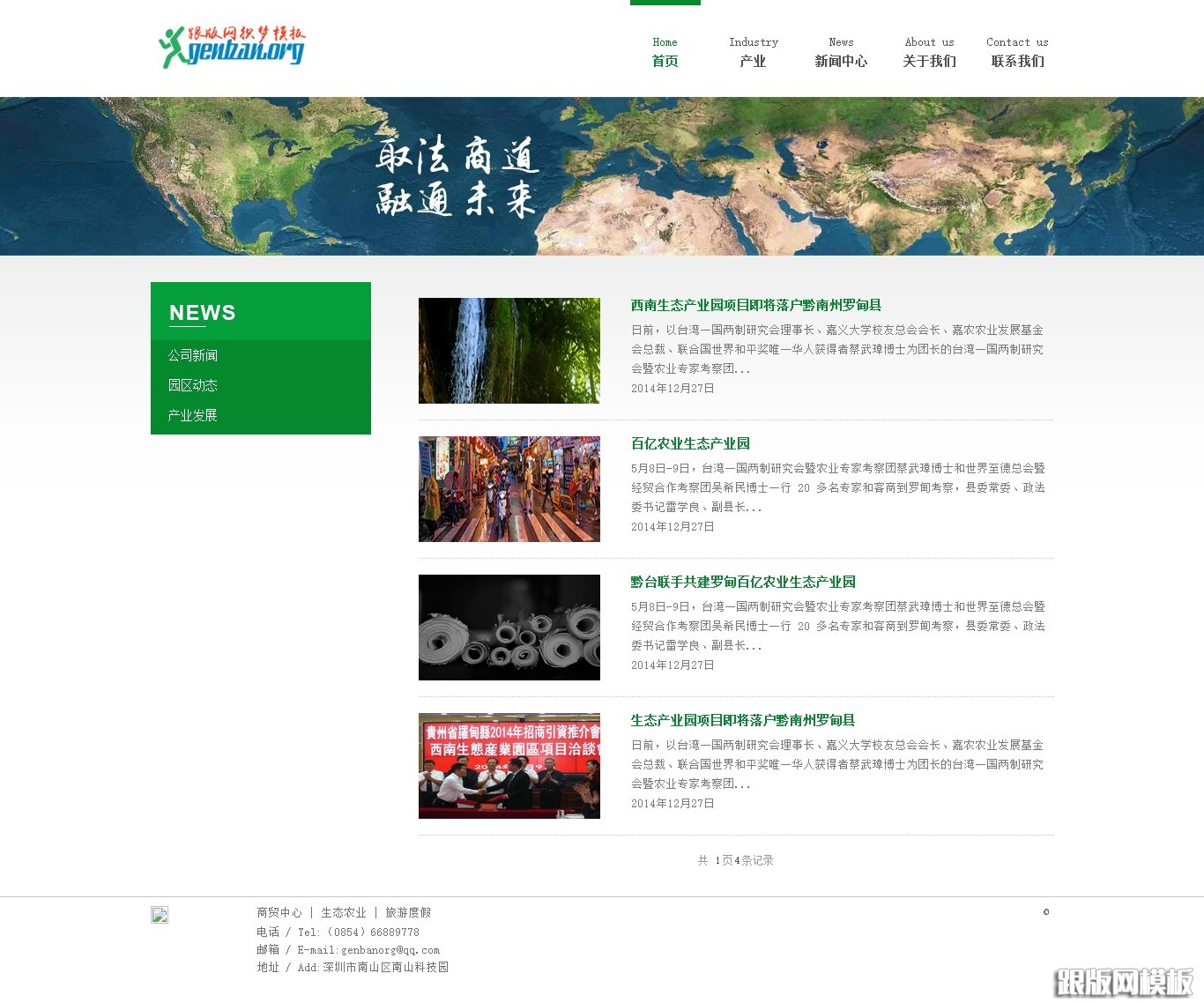Click the waterfall thumbnail of the first article
This screenshot has height=1003, width=1204.
click(x=509, y=350)
